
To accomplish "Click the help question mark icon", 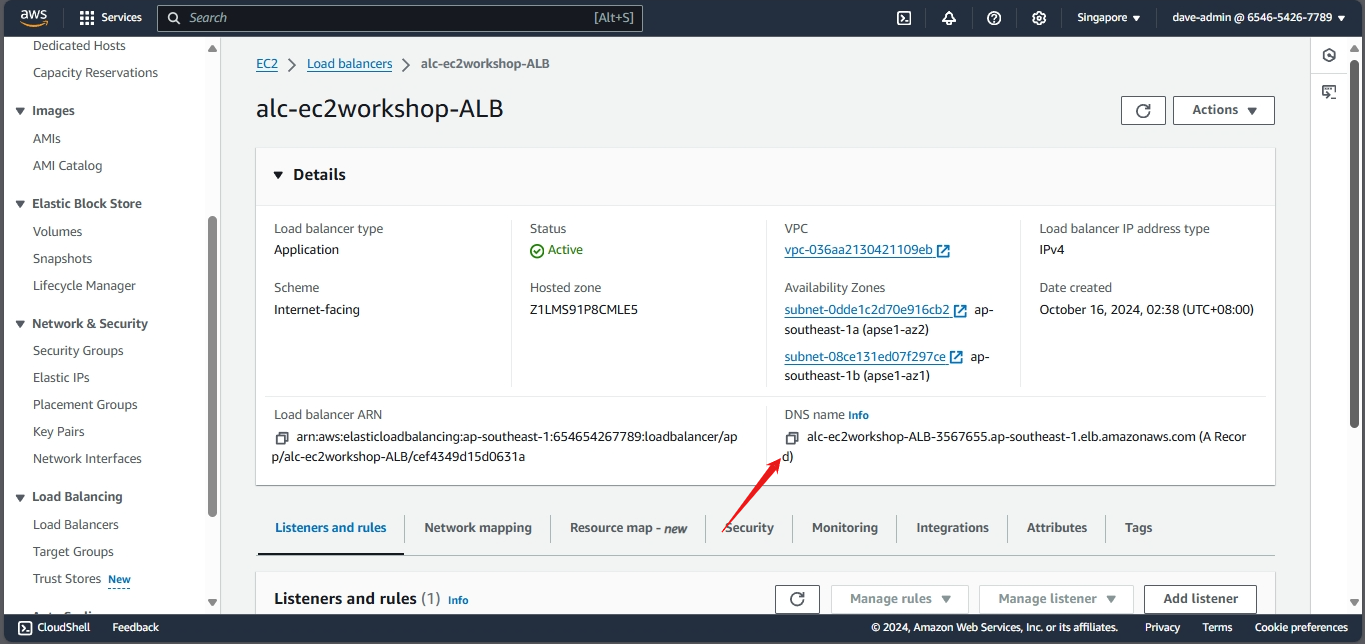I will point(993,18).
